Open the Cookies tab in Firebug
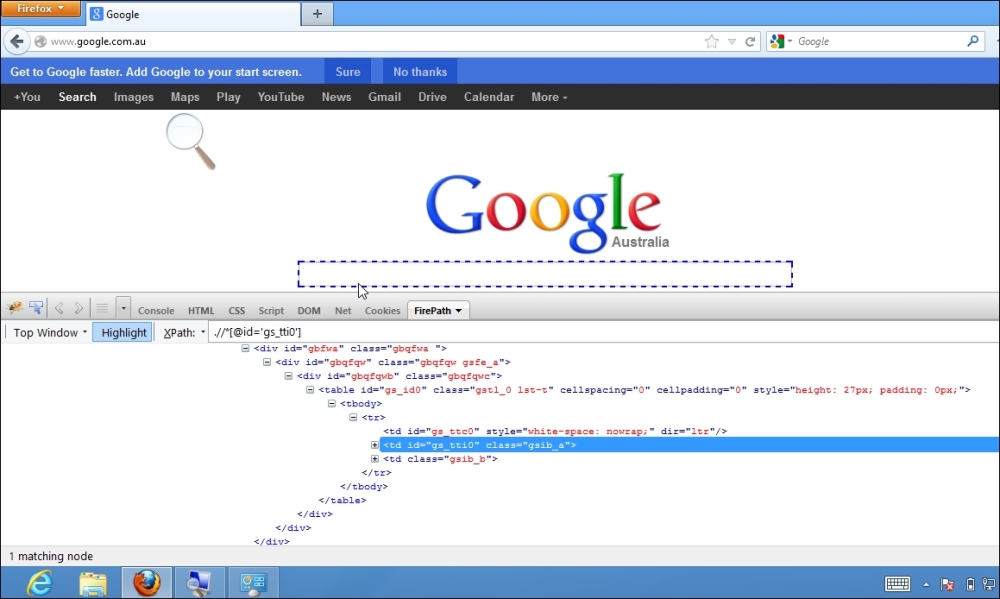Screen dimensions: 1000x599 (x=383, y=311)
